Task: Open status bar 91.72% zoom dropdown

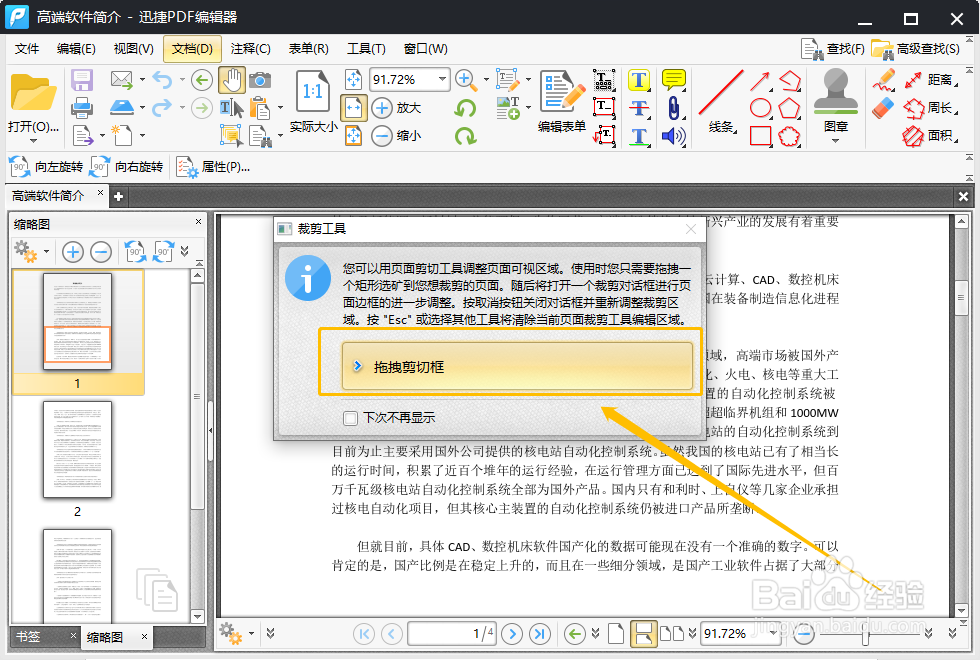Action: [774, 633]
